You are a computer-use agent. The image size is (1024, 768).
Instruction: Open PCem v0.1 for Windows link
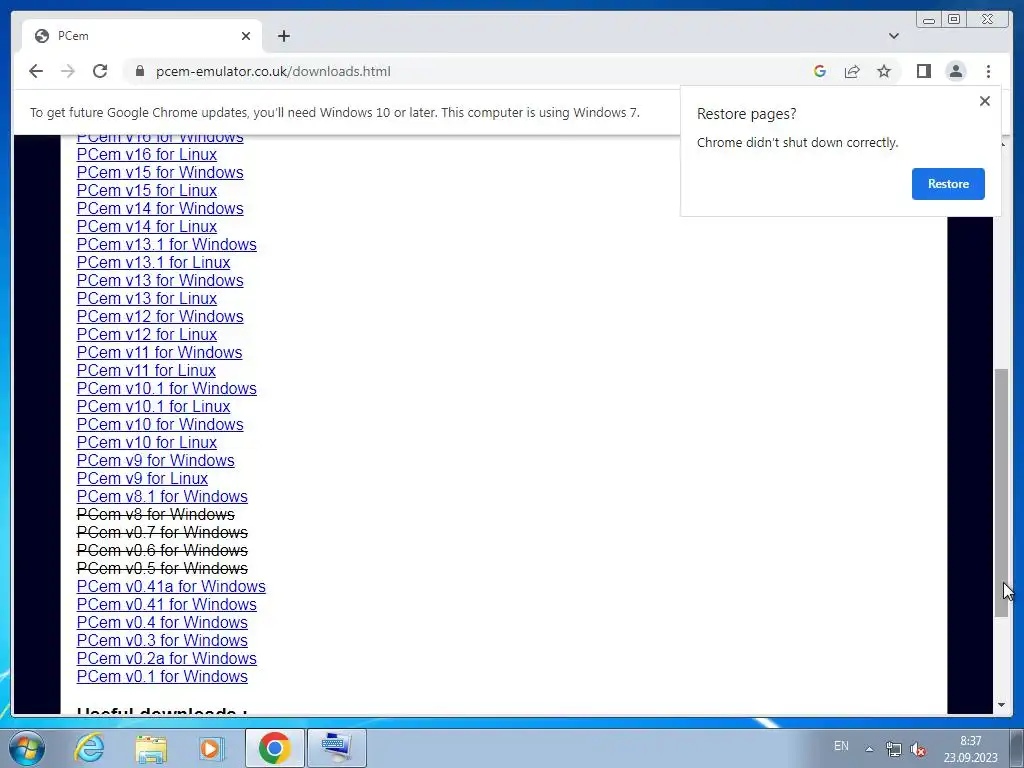coord(162,677)
